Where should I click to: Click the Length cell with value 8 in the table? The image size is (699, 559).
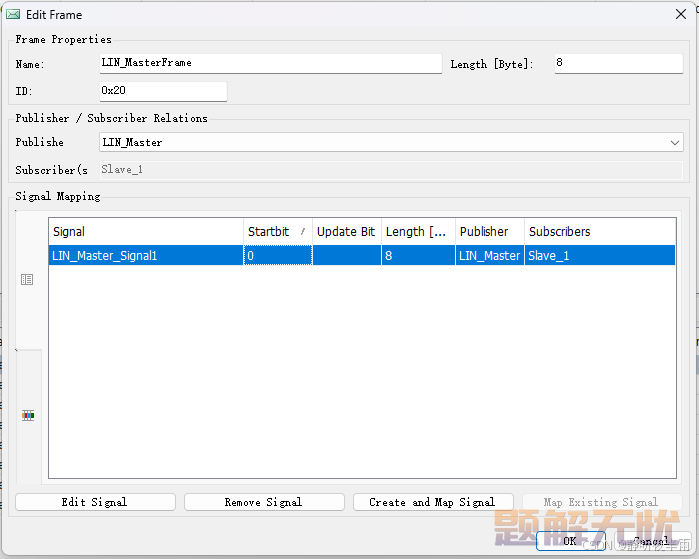418,255
